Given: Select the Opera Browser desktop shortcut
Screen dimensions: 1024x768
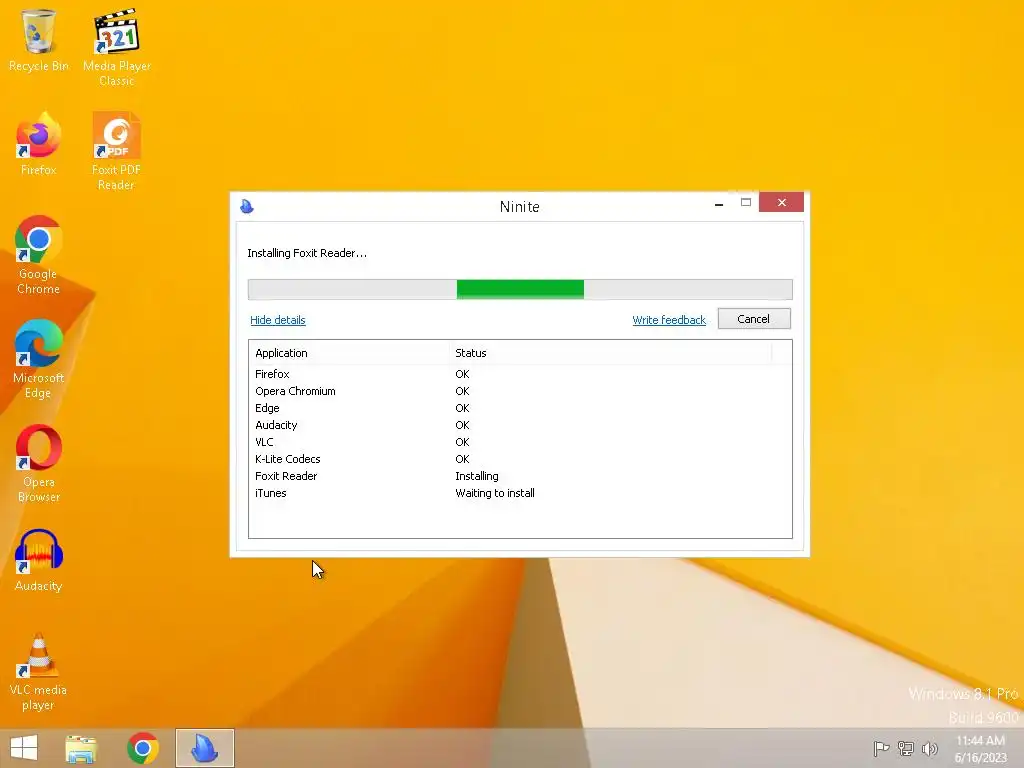Looking at the screenshot, I should click(x=39, y=463).
